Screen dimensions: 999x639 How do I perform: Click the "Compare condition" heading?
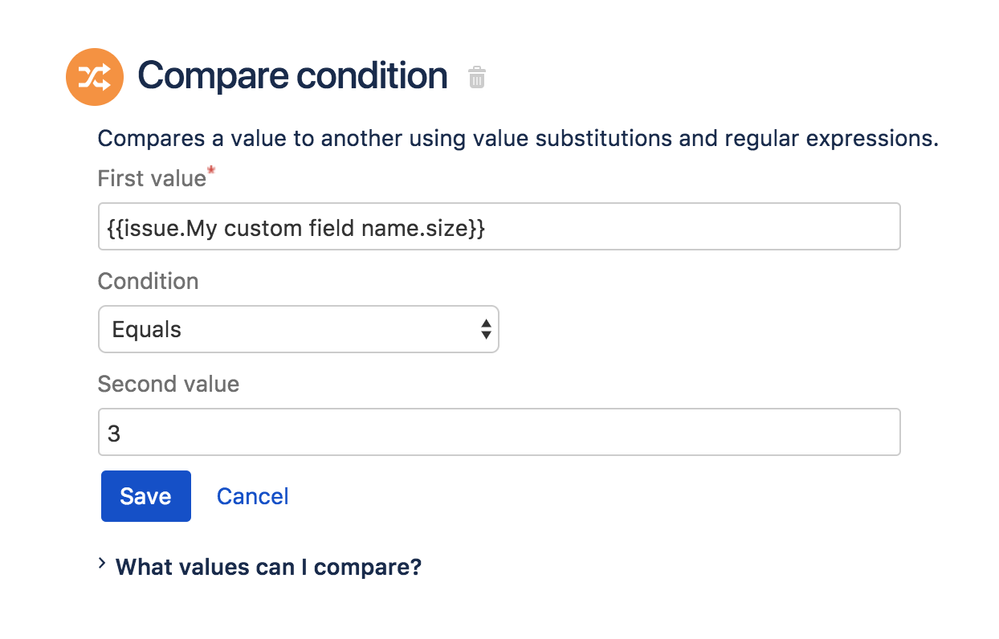tap(292, 76)
